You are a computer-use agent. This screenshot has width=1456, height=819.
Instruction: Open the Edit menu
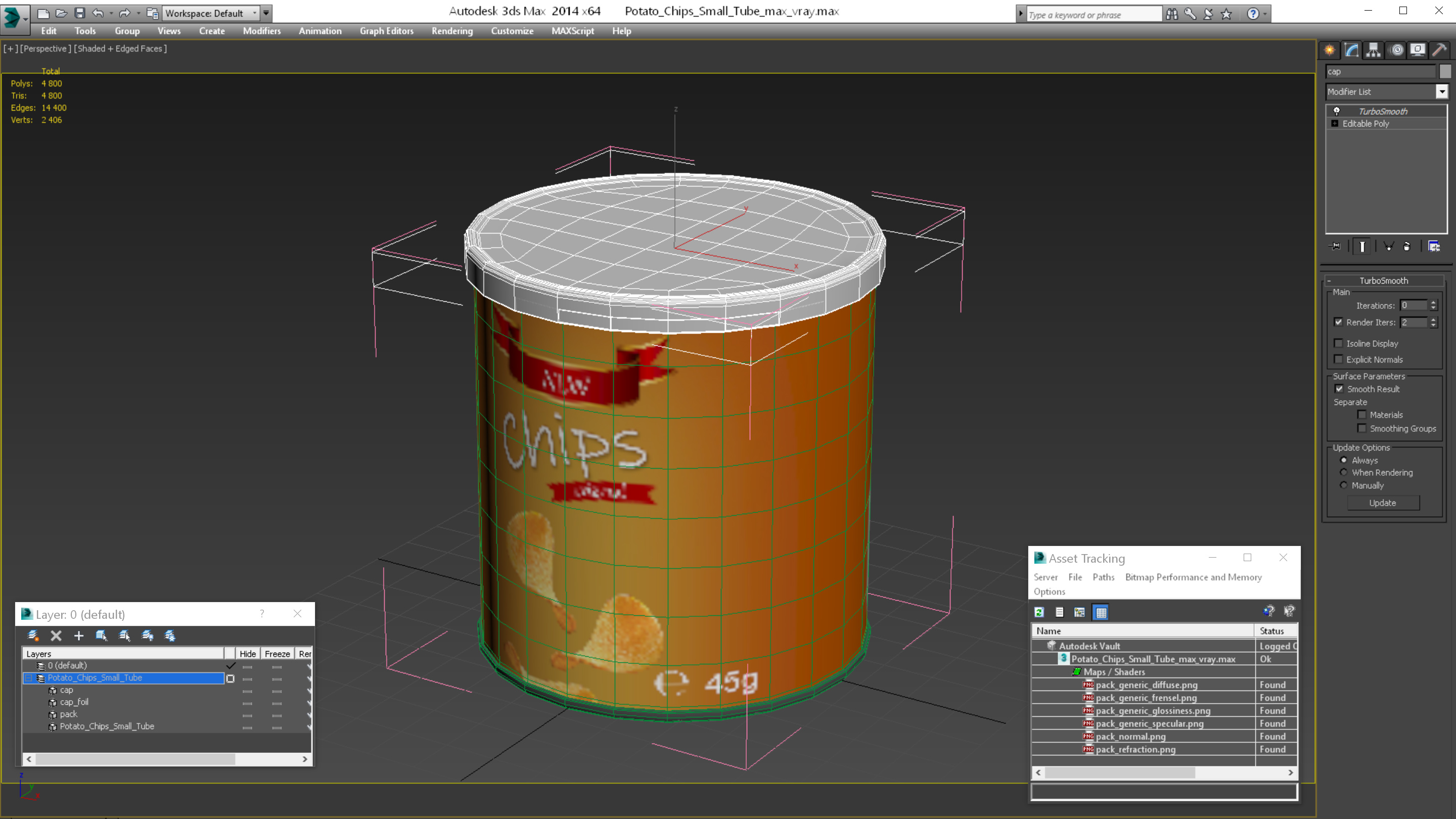click(49, 31)
